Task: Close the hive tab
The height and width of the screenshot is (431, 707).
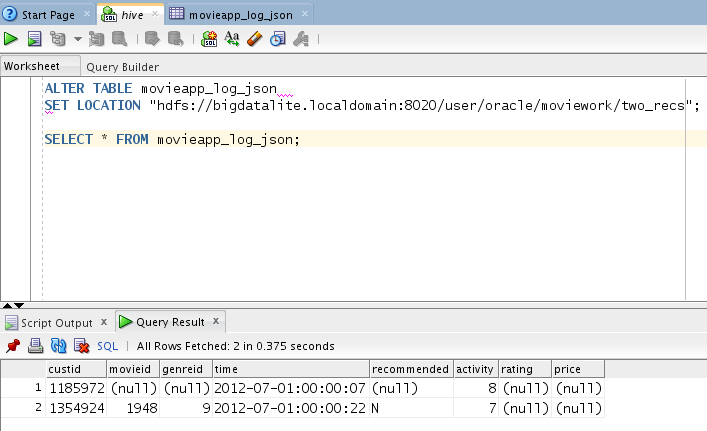Action: pyautogui.click(x=155, y=14)
